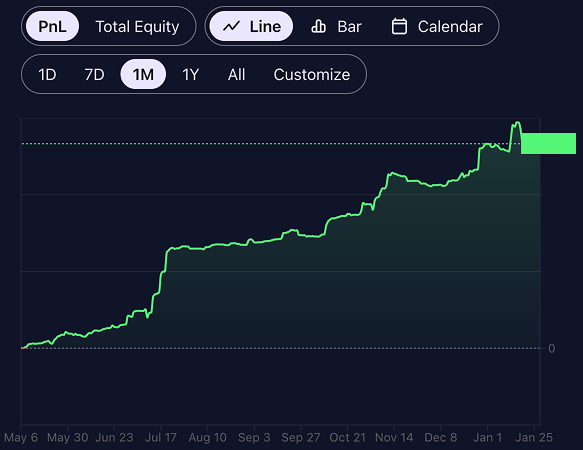The height and width of the screenshot is (450, 583).
Task: Click the Jul 17 axis label
Action: [161, 437]
